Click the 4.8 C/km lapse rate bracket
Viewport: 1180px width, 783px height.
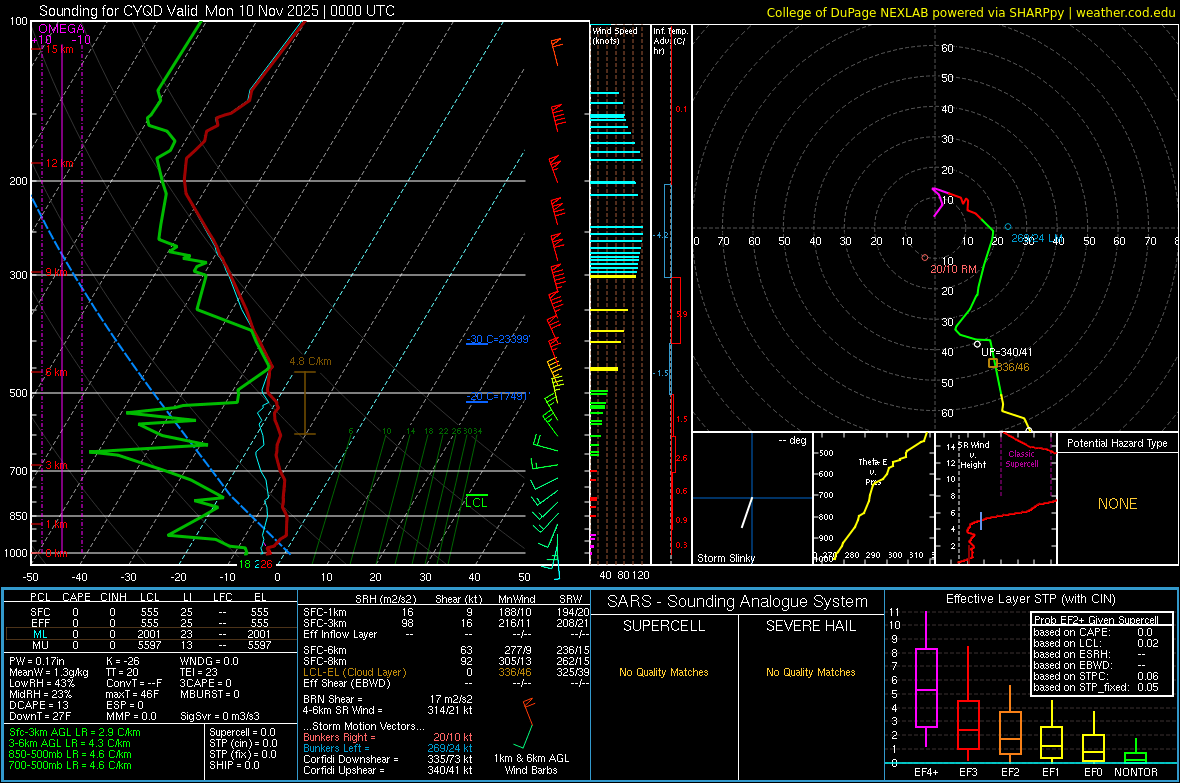point(304,402)
